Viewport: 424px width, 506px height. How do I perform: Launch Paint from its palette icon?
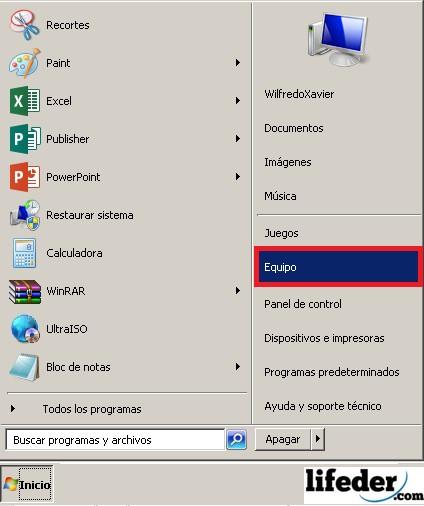[24, 63]
